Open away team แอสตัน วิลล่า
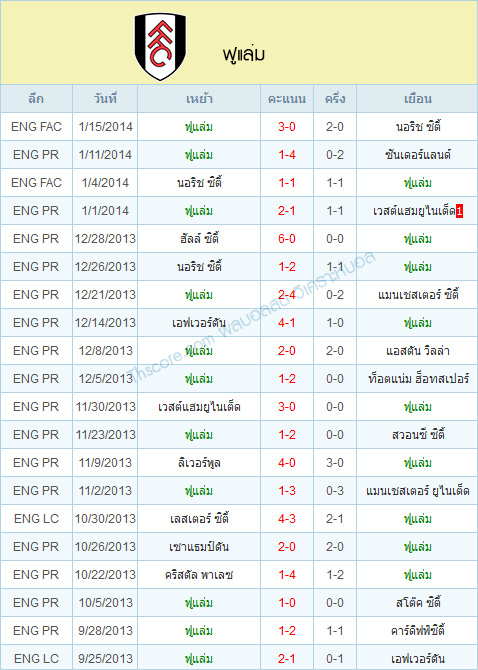 point(418,351)
